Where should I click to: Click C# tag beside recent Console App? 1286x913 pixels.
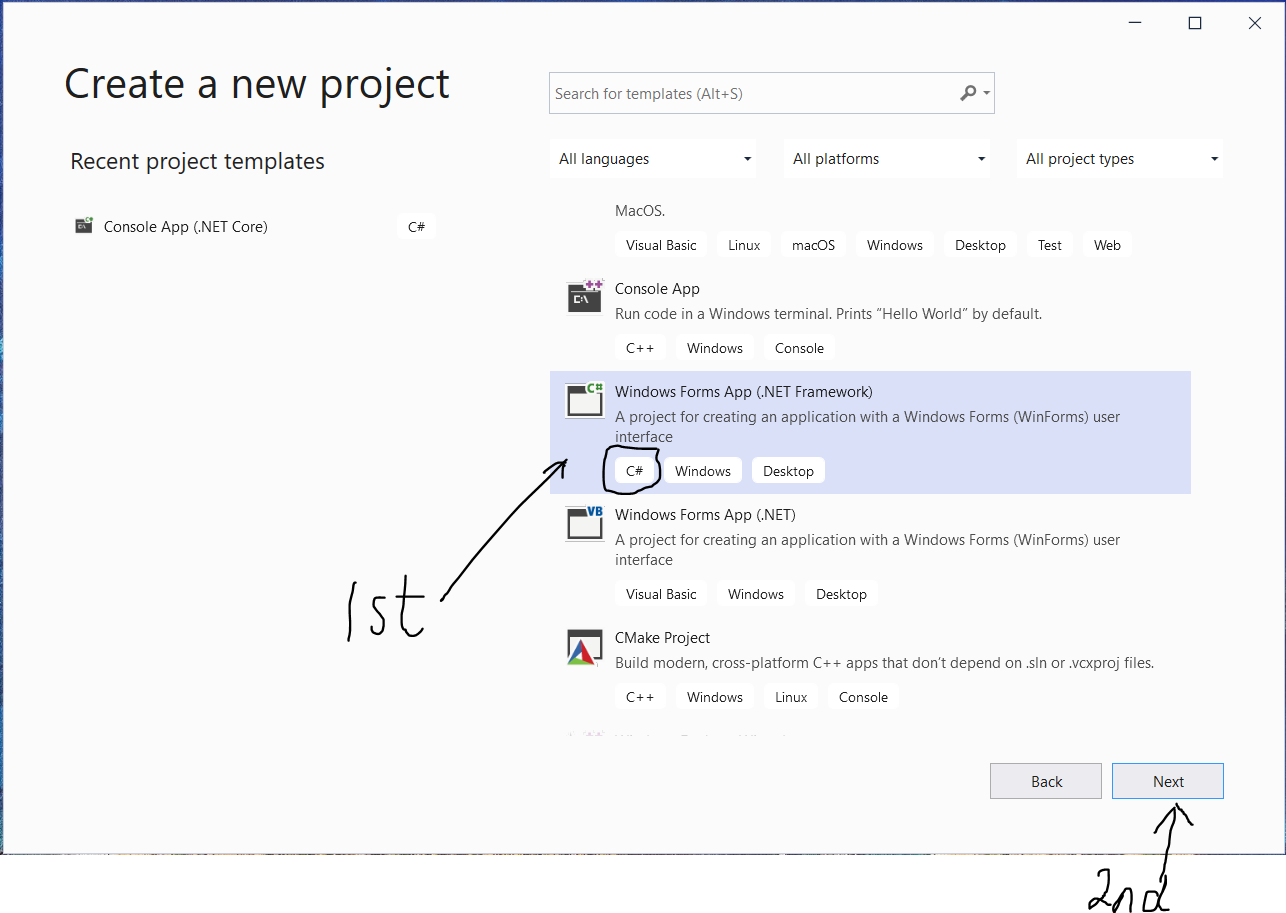tap(416, 227)
